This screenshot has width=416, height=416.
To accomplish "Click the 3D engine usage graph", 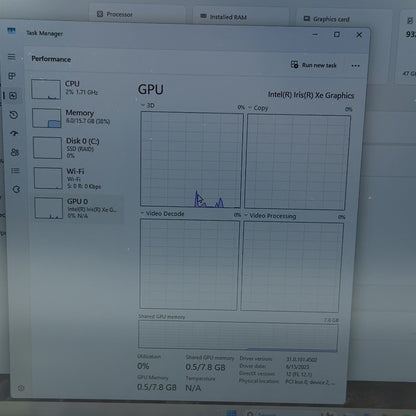I will 192,159.
